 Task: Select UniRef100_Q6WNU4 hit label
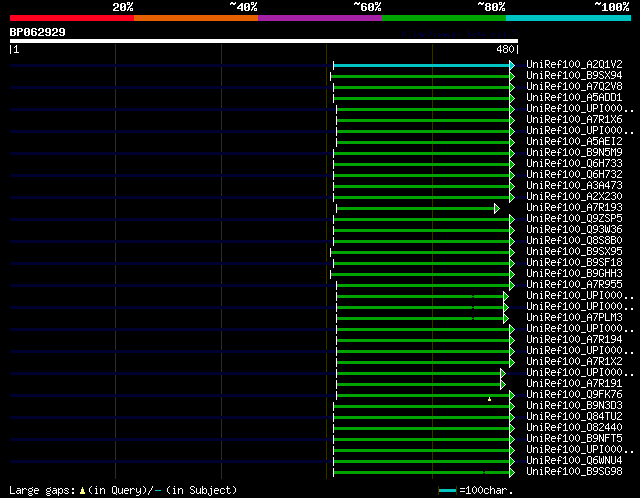(x=574, y=461)
